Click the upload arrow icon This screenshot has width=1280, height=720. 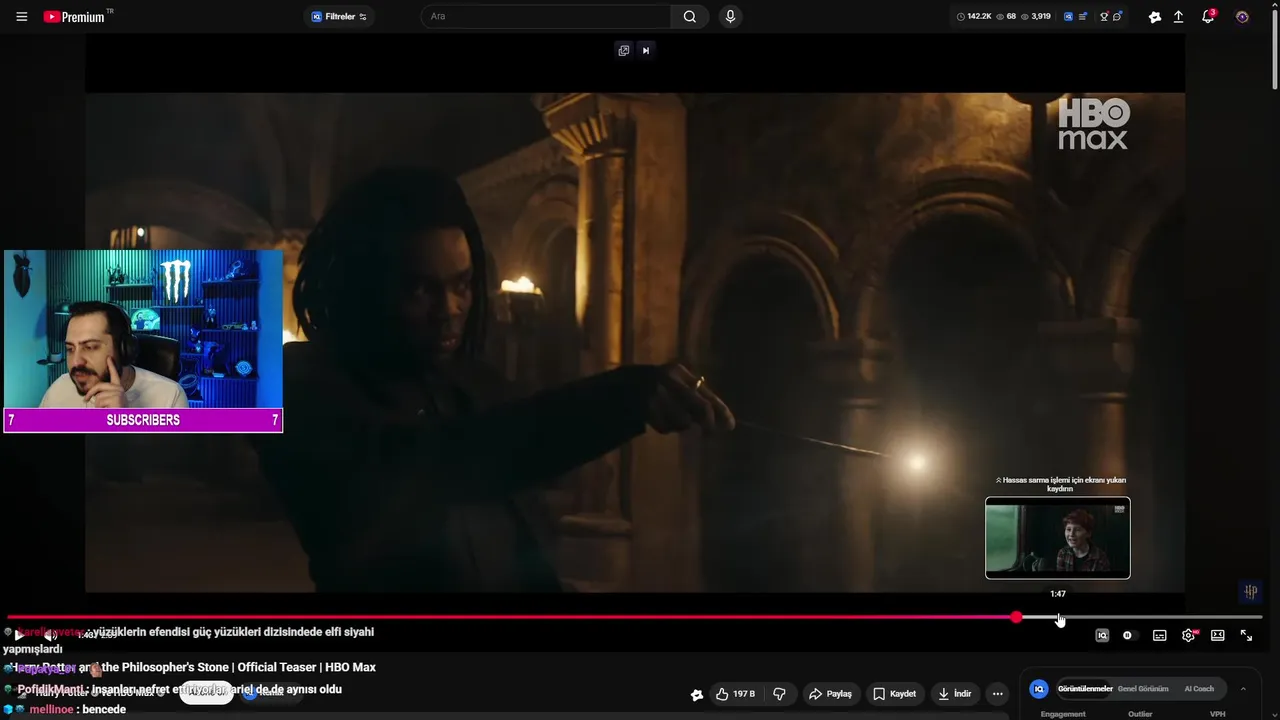click(x=1179, y=17)
